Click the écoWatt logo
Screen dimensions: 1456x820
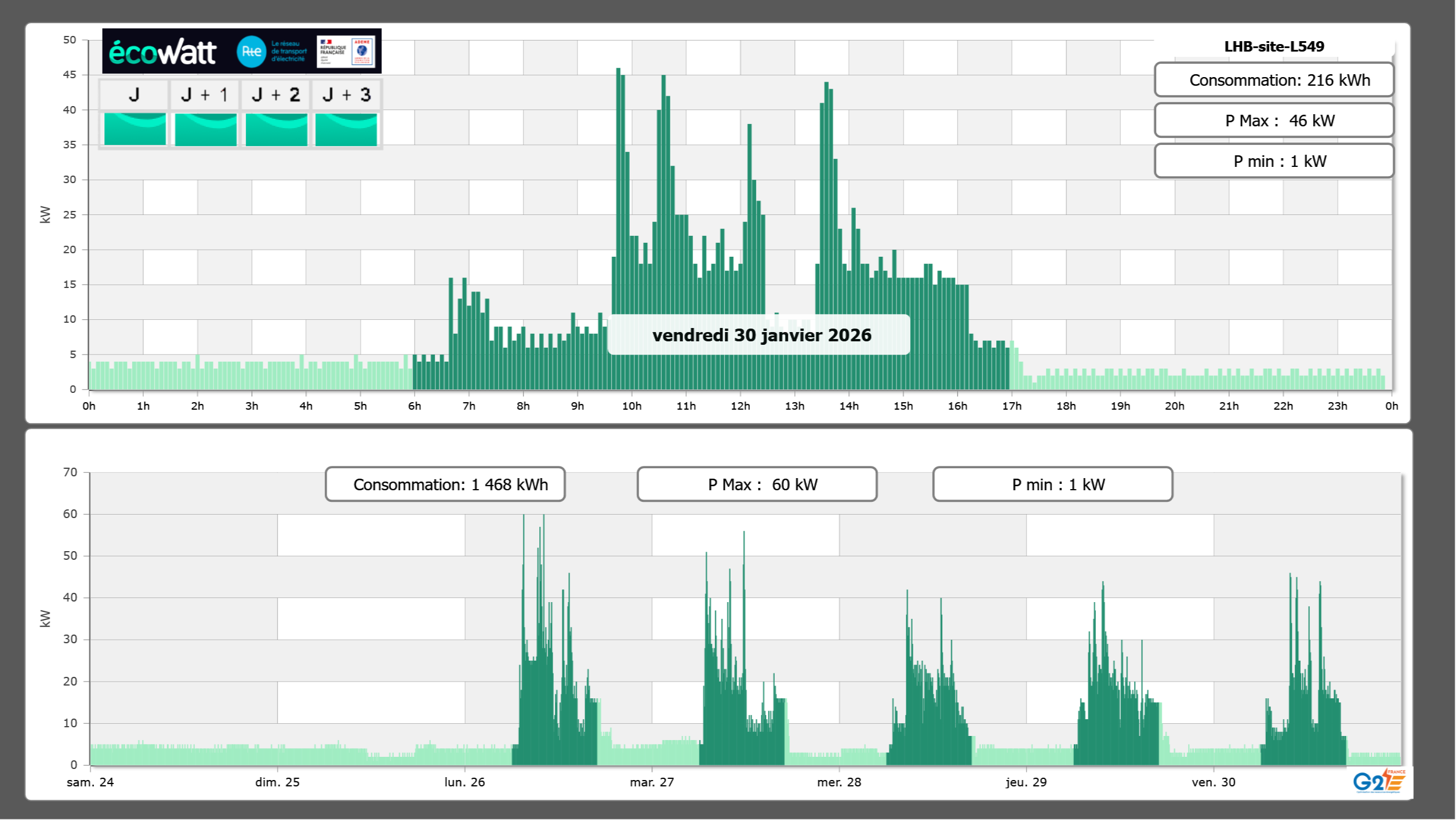[x=162, y=52]
